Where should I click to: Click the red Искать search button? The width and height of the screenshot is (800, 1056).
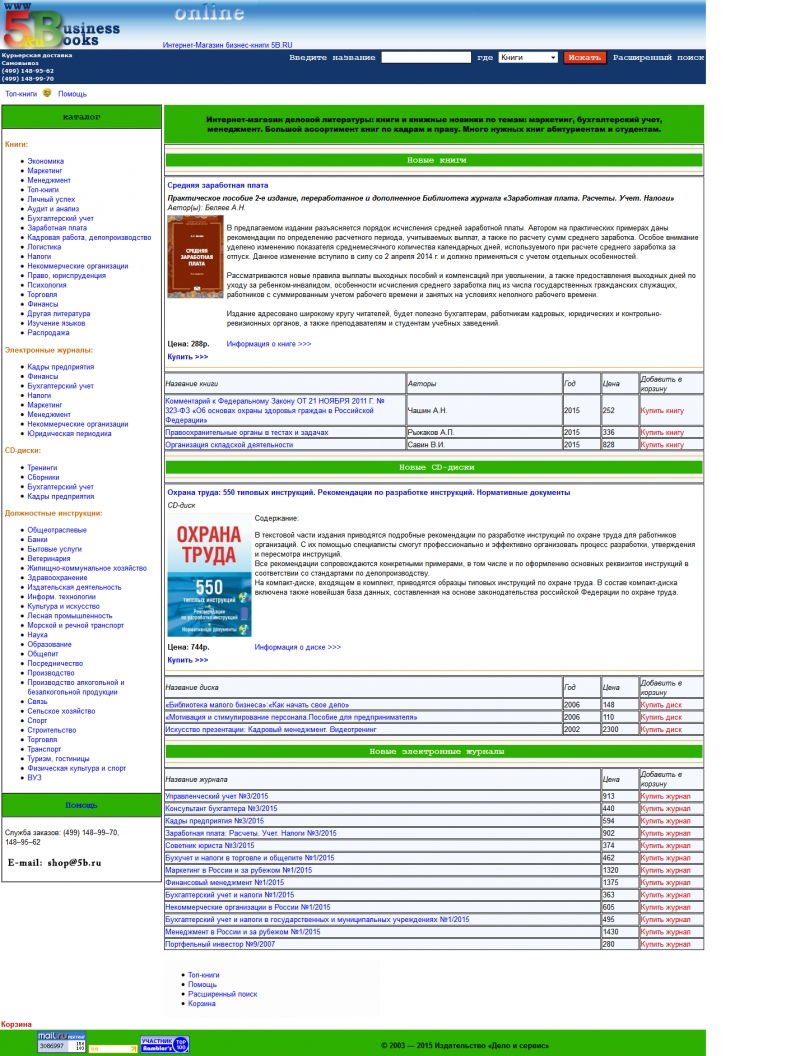click(x=584, y=57)
